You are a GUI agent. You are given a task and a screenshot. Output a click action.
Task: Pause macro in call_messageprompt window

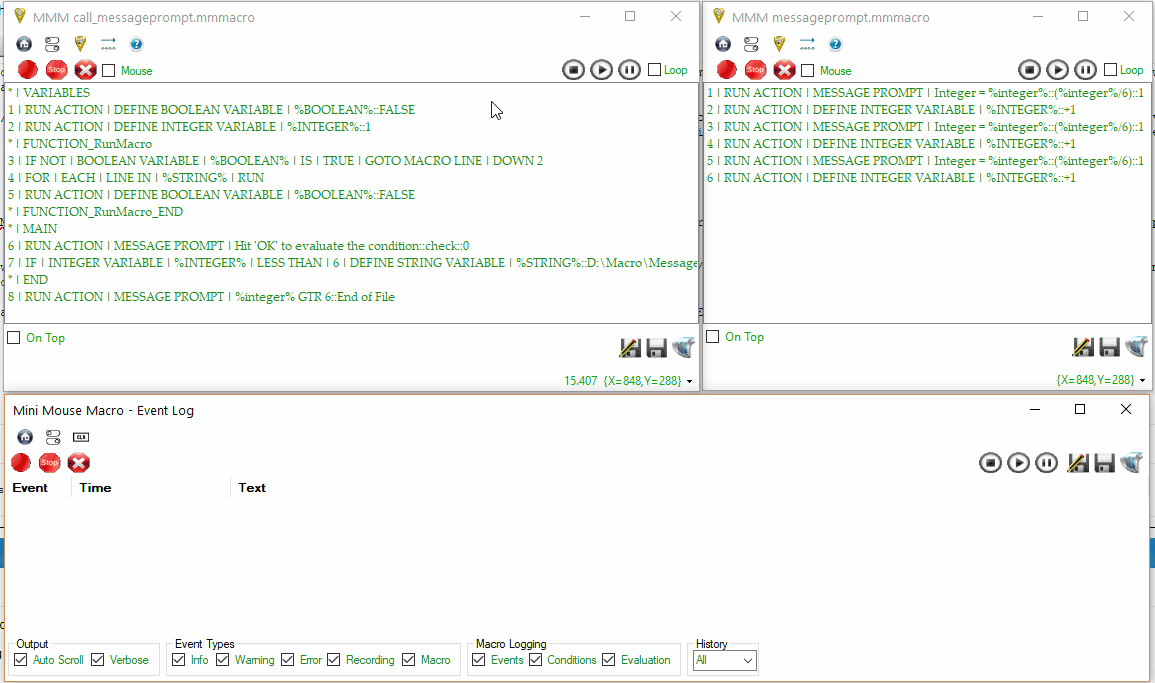click(629, 70)
